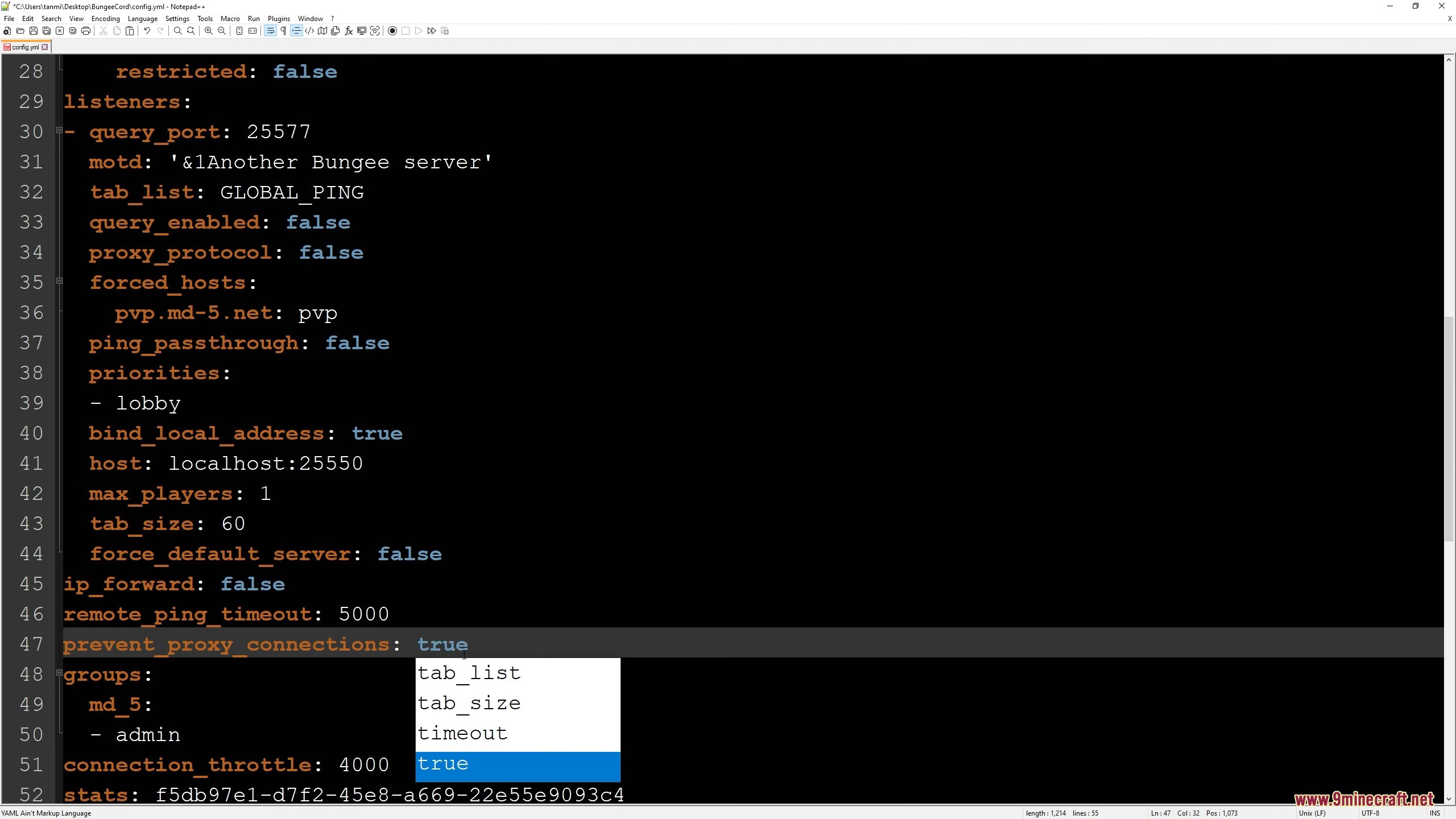
Task: Click GLOBAL_PING value on line 32
Action: pyautogui.click(x=292, y=193)
